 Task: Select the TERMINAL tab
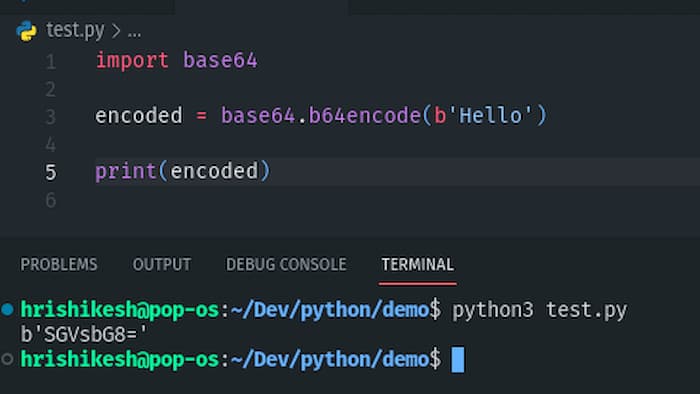(x=417, y=265)
